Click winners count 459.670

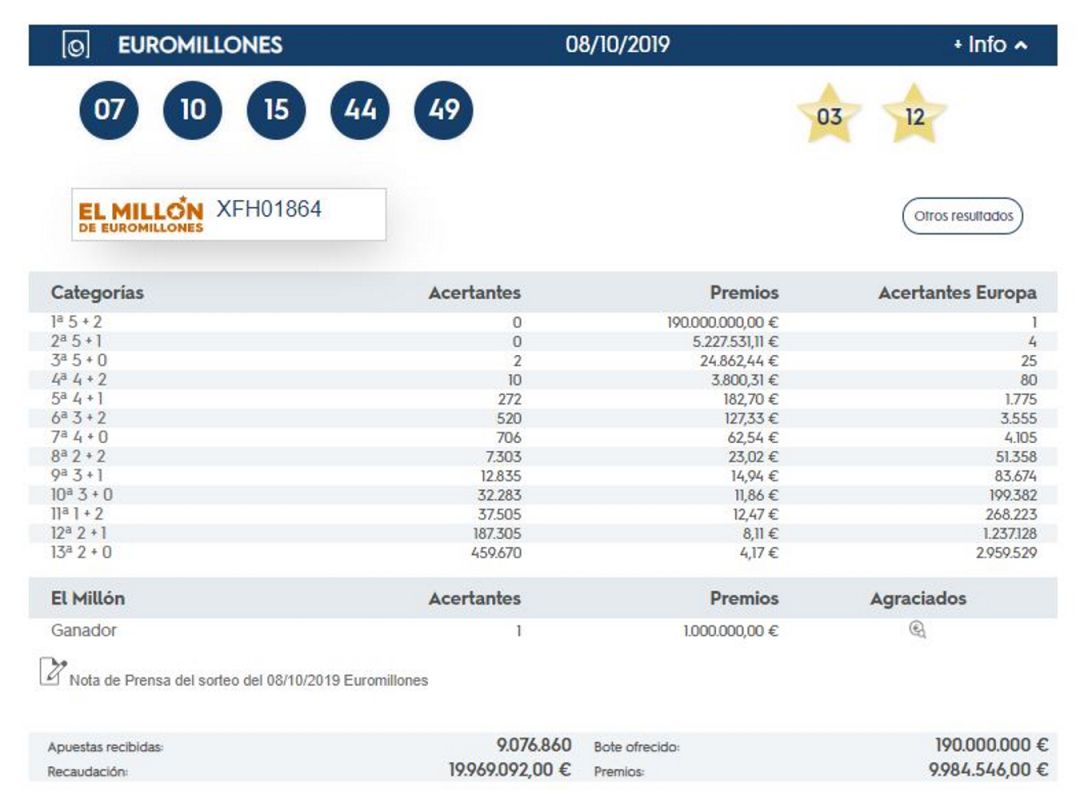pyautogui.click(x=496, y=552)
